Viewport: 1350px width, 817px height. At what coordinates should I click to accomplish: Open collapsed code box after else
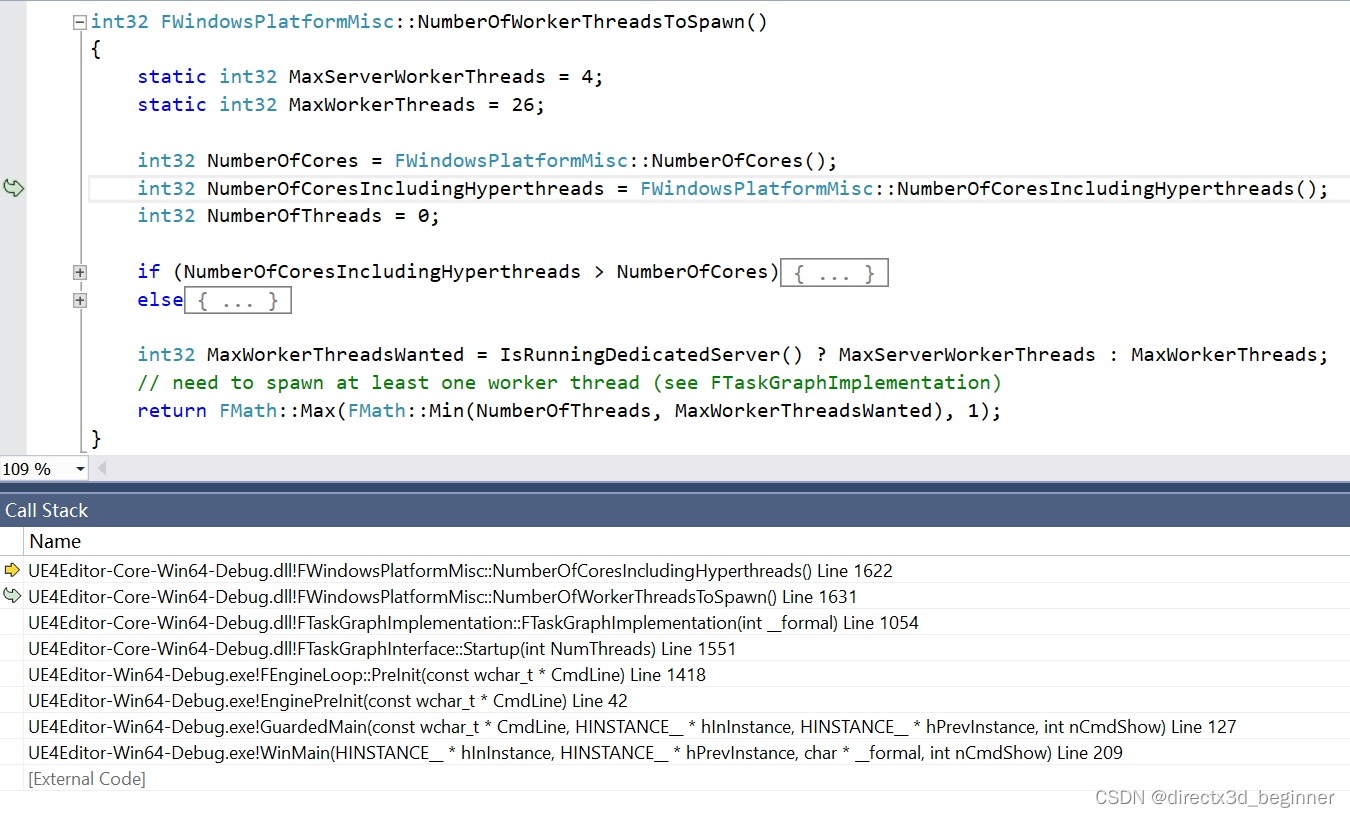pyautogui.click(x=238, y=300)
